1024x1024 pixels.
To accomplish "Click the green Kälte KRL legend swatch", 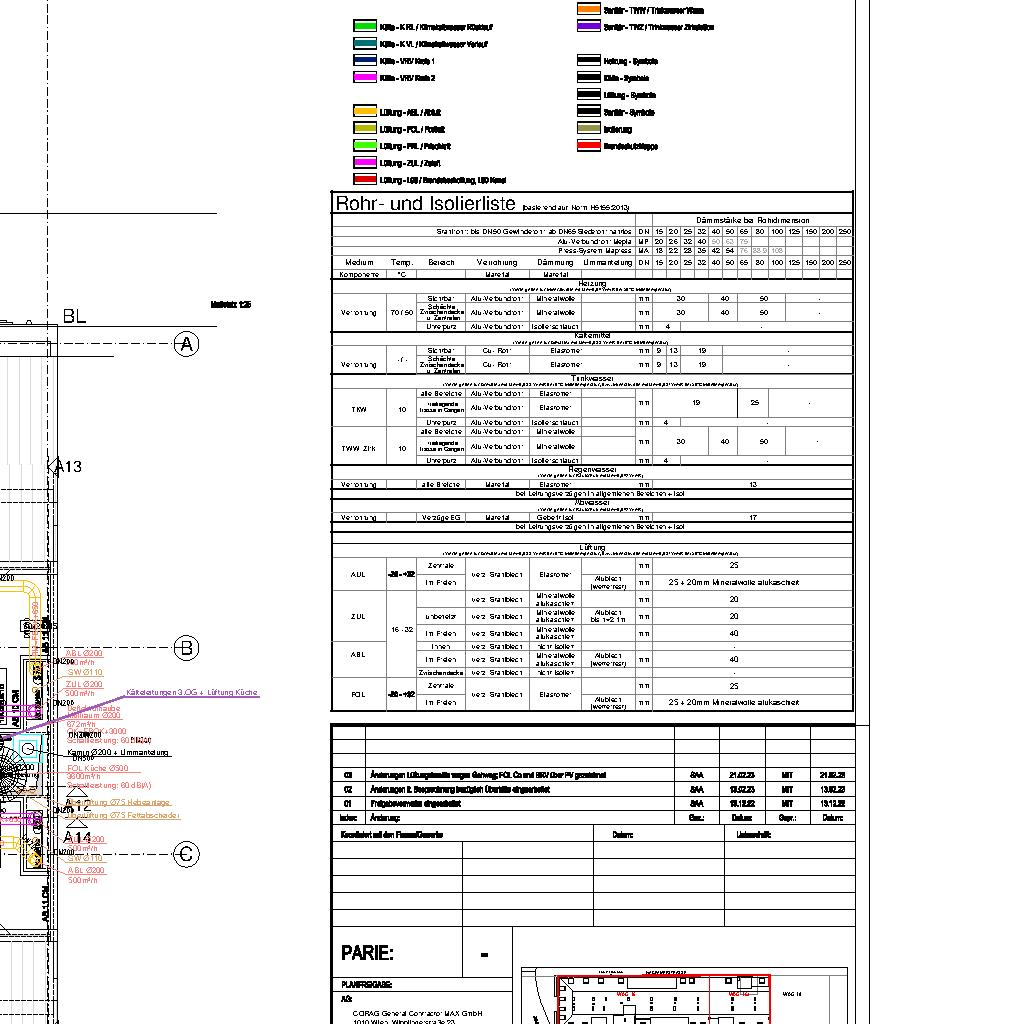I will (x=364, y=27).
